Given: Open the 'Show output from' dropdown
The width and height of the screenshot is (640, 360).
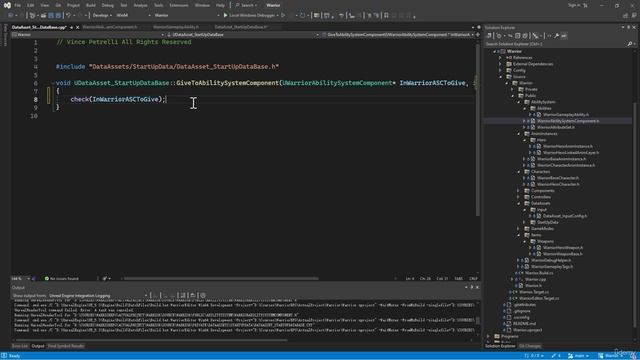Looking at the screenshot, I should point(98,296).
